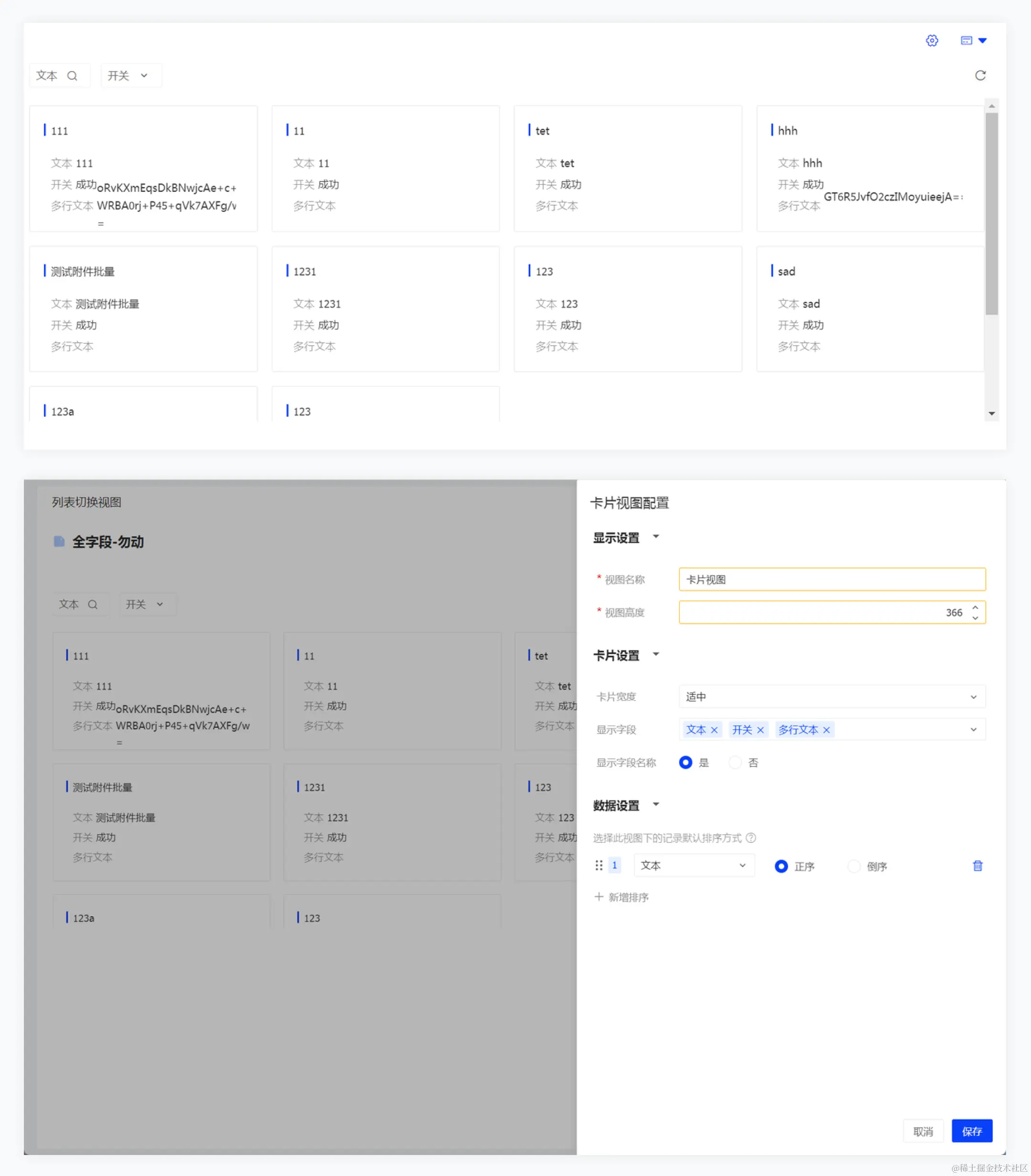The image size is (1031, 1176).
Task: Click search icon in top 文本 filter
Action: (72, 75)
